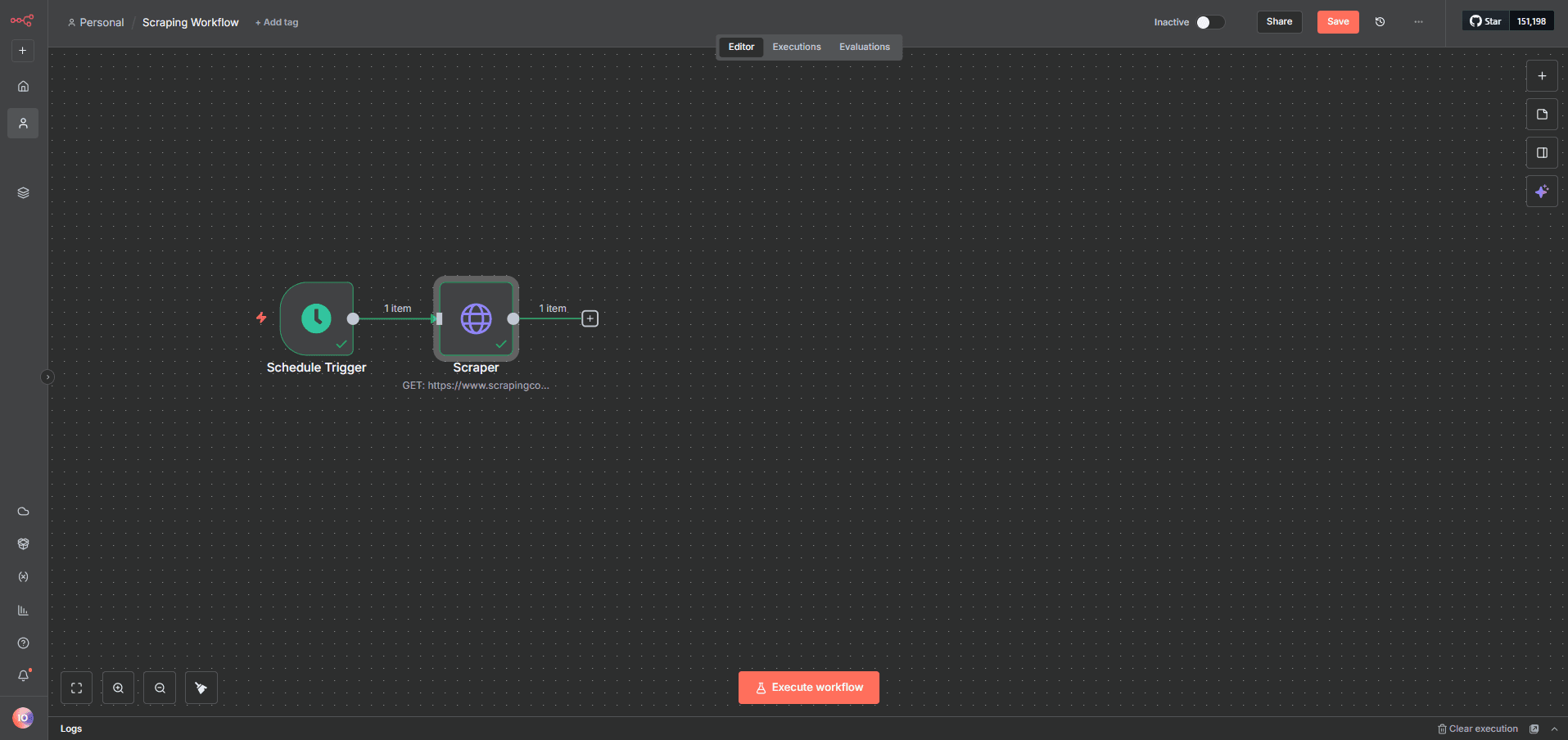Click the Share button
This screenshot has height=740, width=1568.
tap(1279, 22)
